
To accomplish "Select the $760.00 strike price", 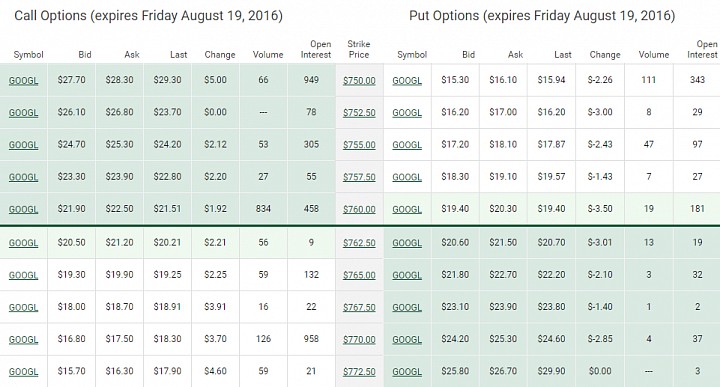I will pos(359,209).
